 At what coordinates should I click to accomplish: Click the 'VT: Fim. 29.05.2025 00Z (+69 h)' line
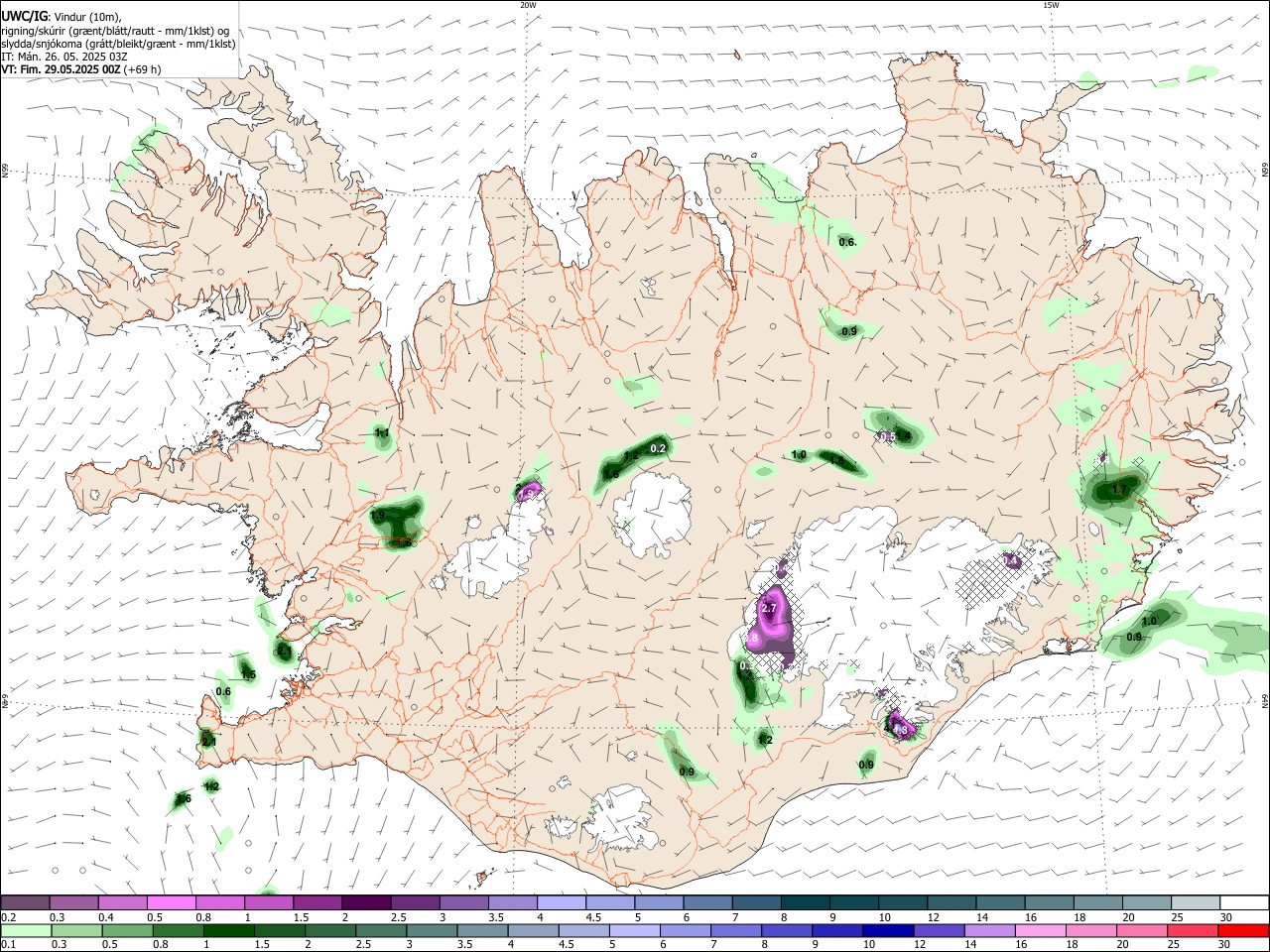pyautogui.click(x=81, y=69)
